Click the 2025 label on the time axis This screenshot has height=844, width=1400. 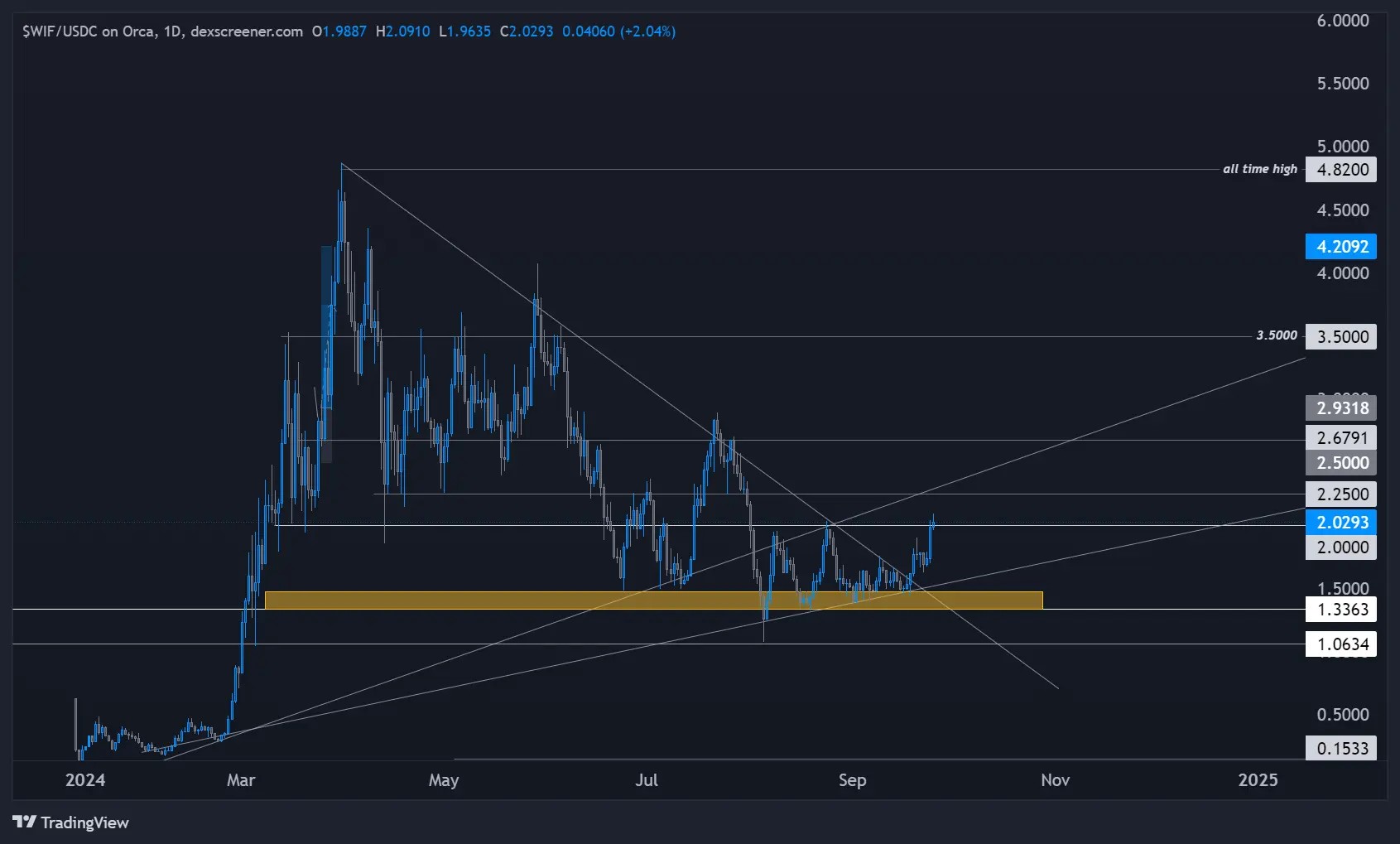click(x=1259, y=780)
